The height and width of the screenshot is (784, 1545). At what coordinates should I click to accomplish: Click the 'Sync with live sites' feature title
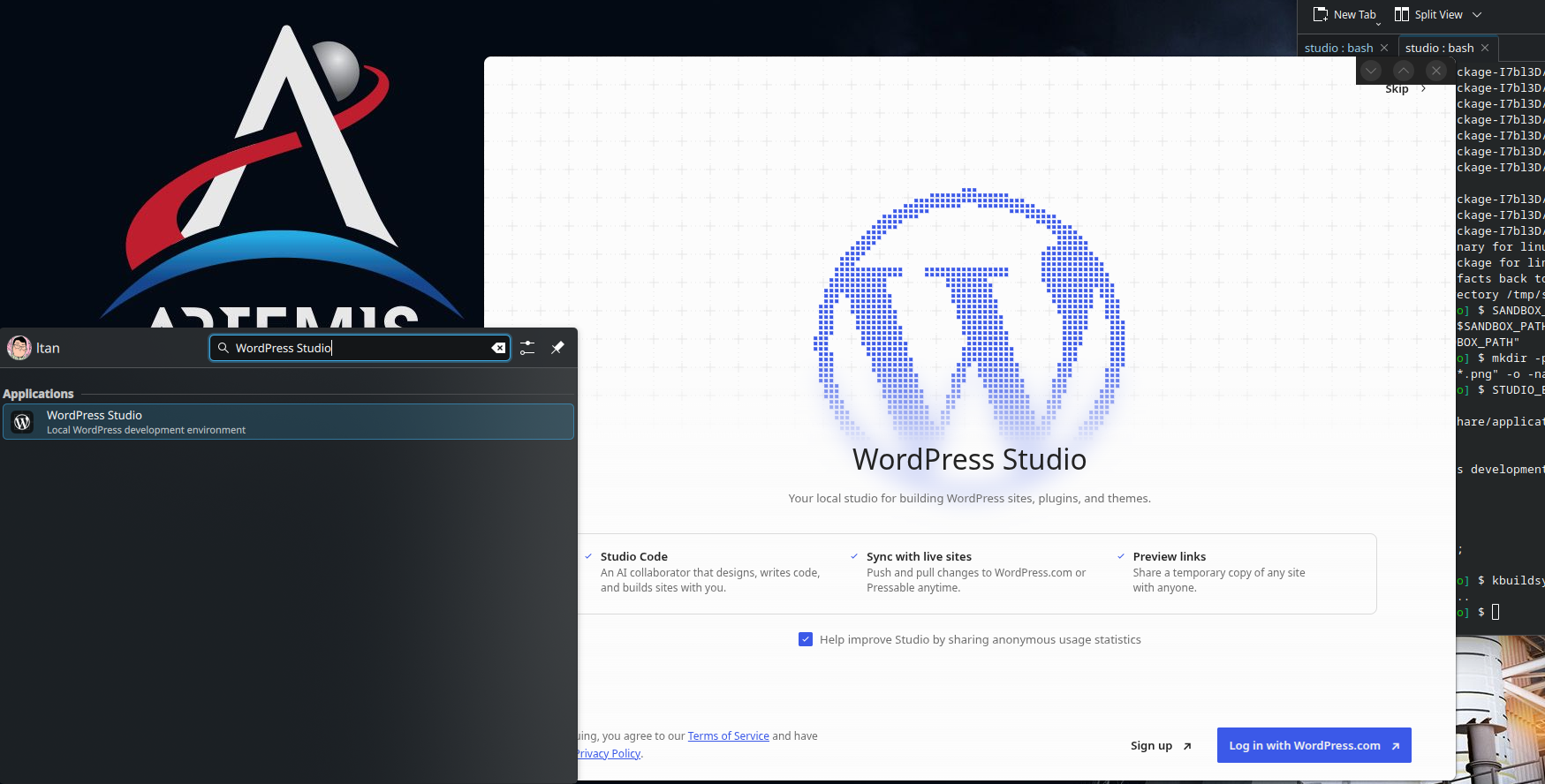click(919, 556)
